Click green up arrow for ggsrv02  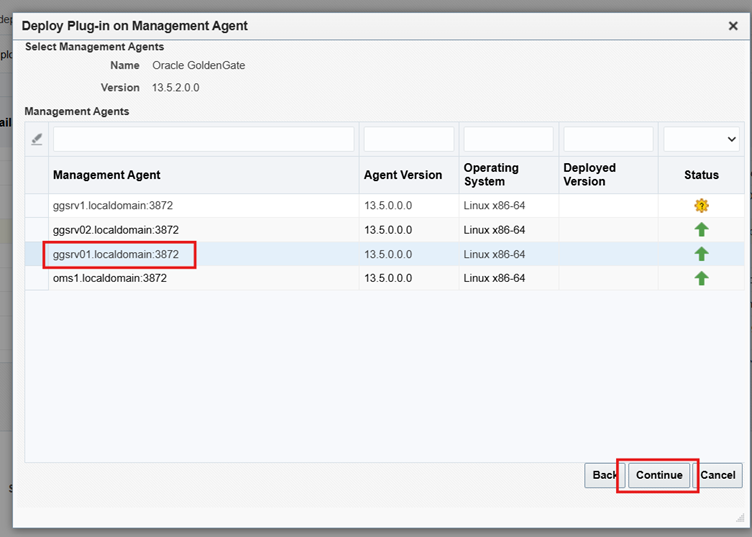point(701,230)
